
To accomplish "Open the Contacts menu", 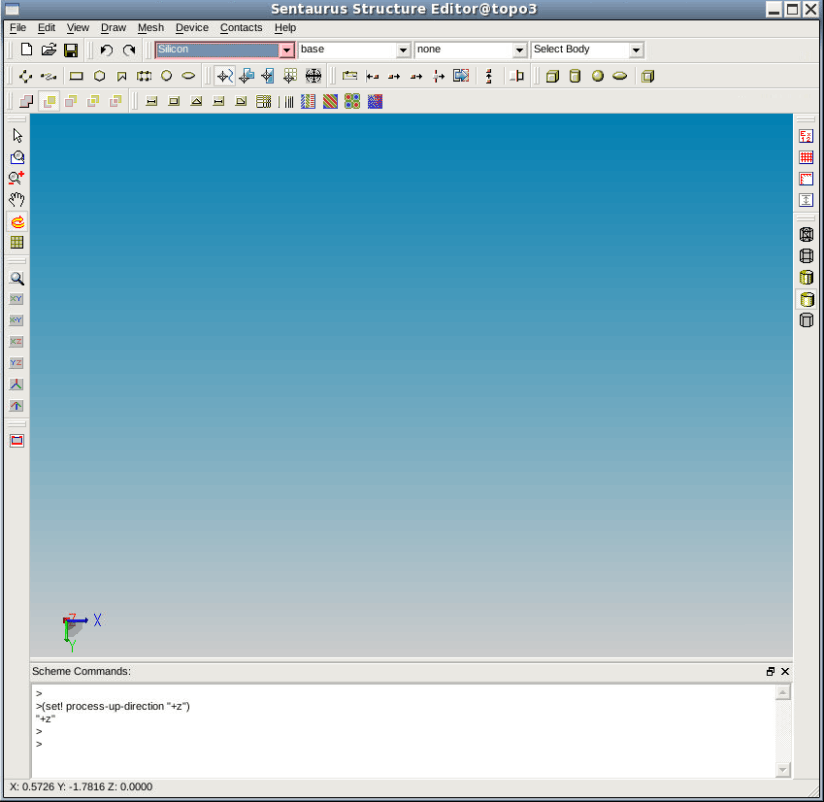I will (x=241, y=28).
